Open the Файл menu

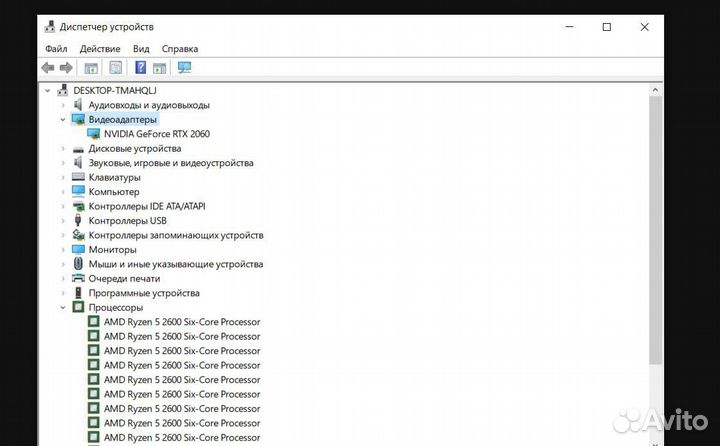tap(56, 49)
